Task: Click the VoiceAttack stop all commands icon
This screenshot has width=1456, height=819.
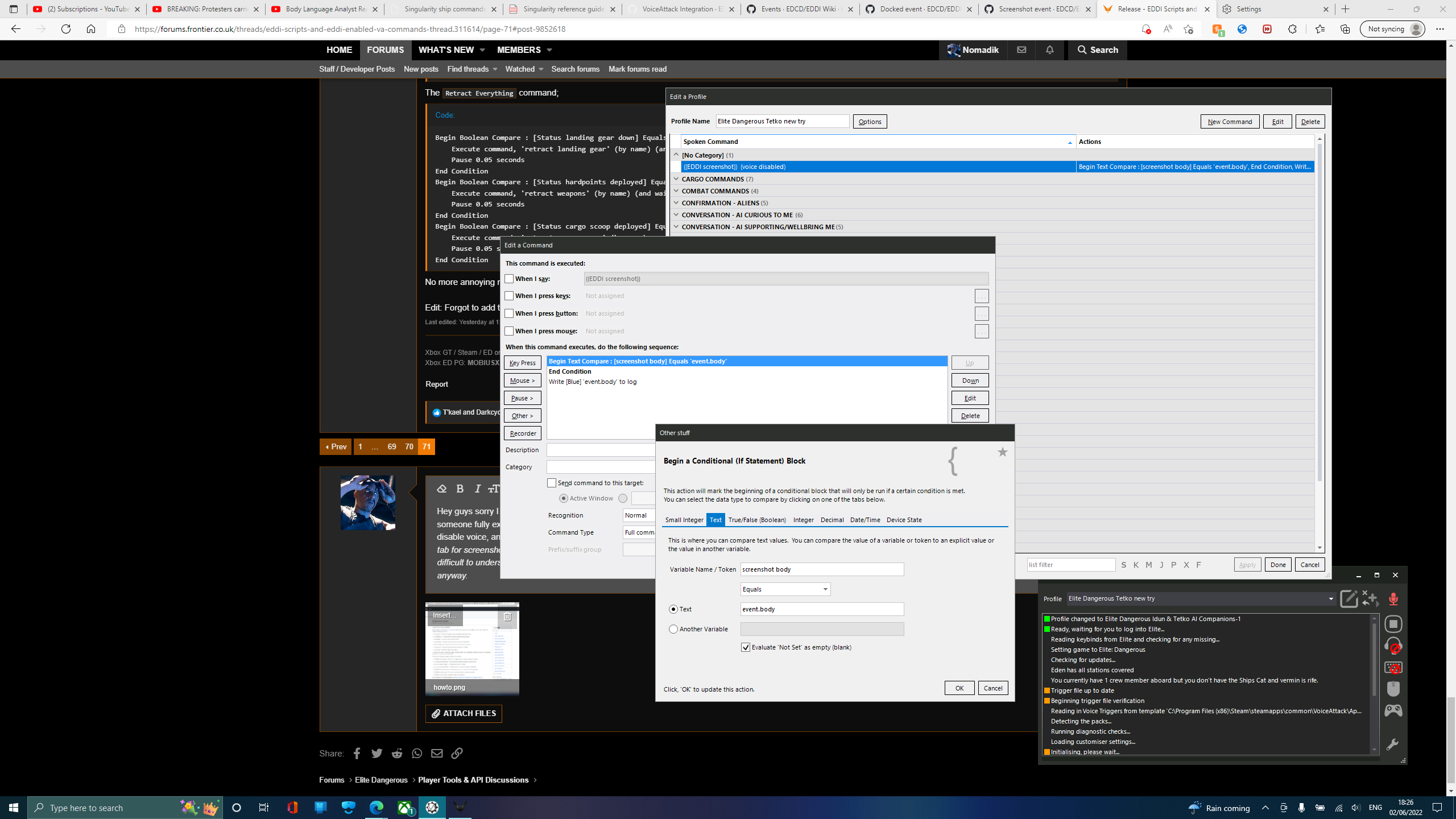Action: point(1393,624)
